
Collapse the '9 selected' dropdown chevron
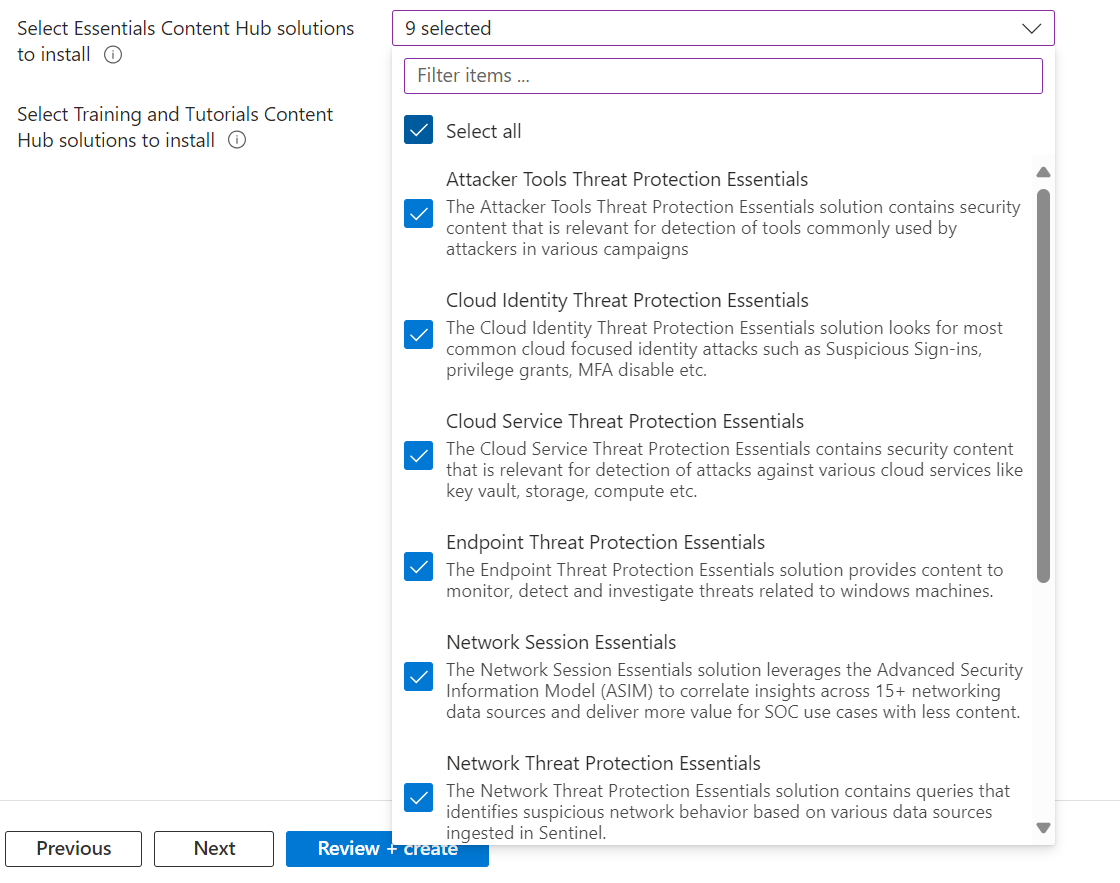pyautogui.click(x=1032, y=29)
